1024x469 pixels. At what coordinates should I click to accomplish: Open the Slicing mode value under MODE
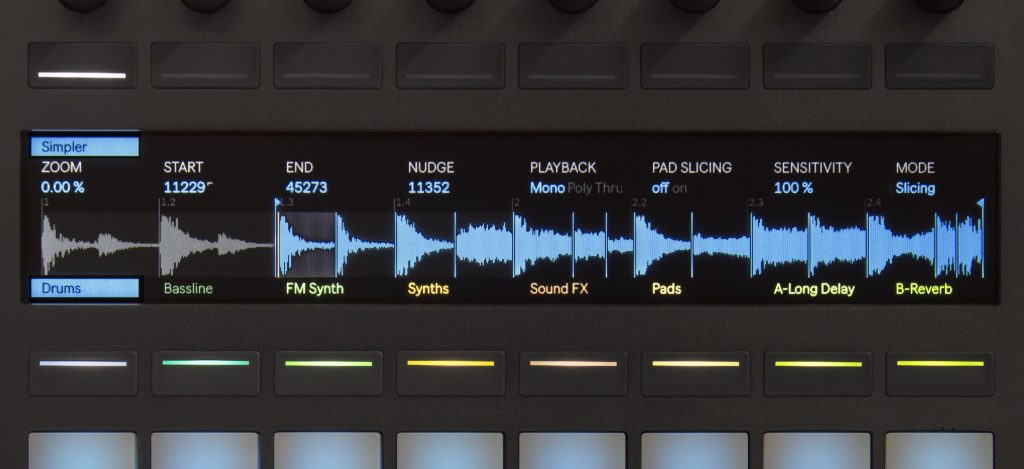click(915, 188)
